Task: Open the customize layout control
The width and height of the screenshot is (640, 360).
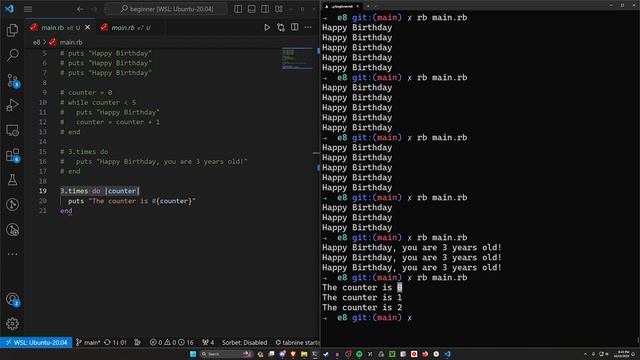Action: pyautogui.click(x=279, y=9)
